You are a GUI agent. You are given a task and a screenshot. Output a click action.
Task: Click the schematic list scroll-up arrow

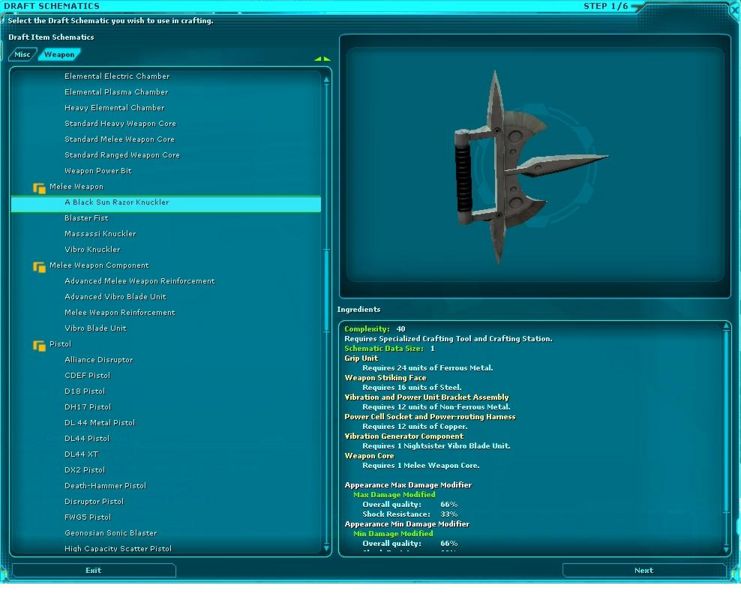(x=327, y=78)
